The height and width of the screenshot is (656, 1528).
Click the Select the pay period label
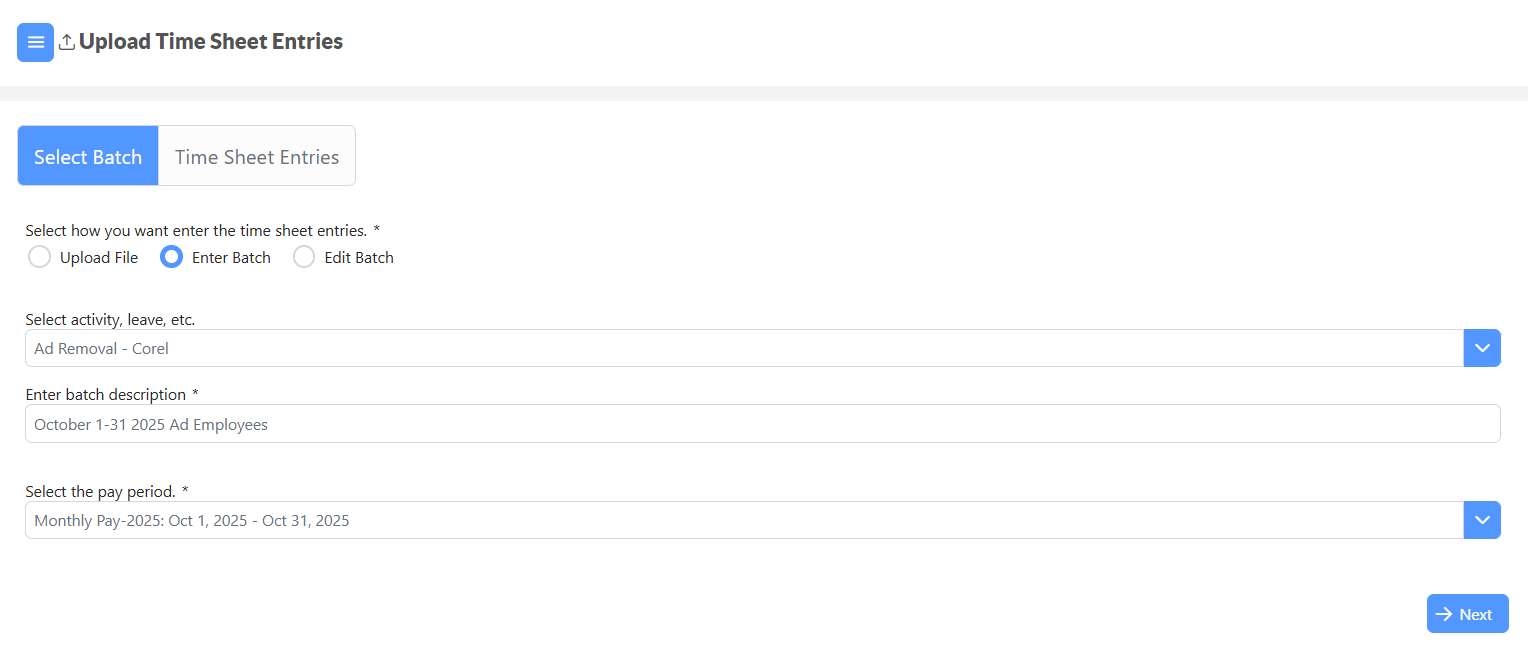pyautogui.click(x=107, y=492)
